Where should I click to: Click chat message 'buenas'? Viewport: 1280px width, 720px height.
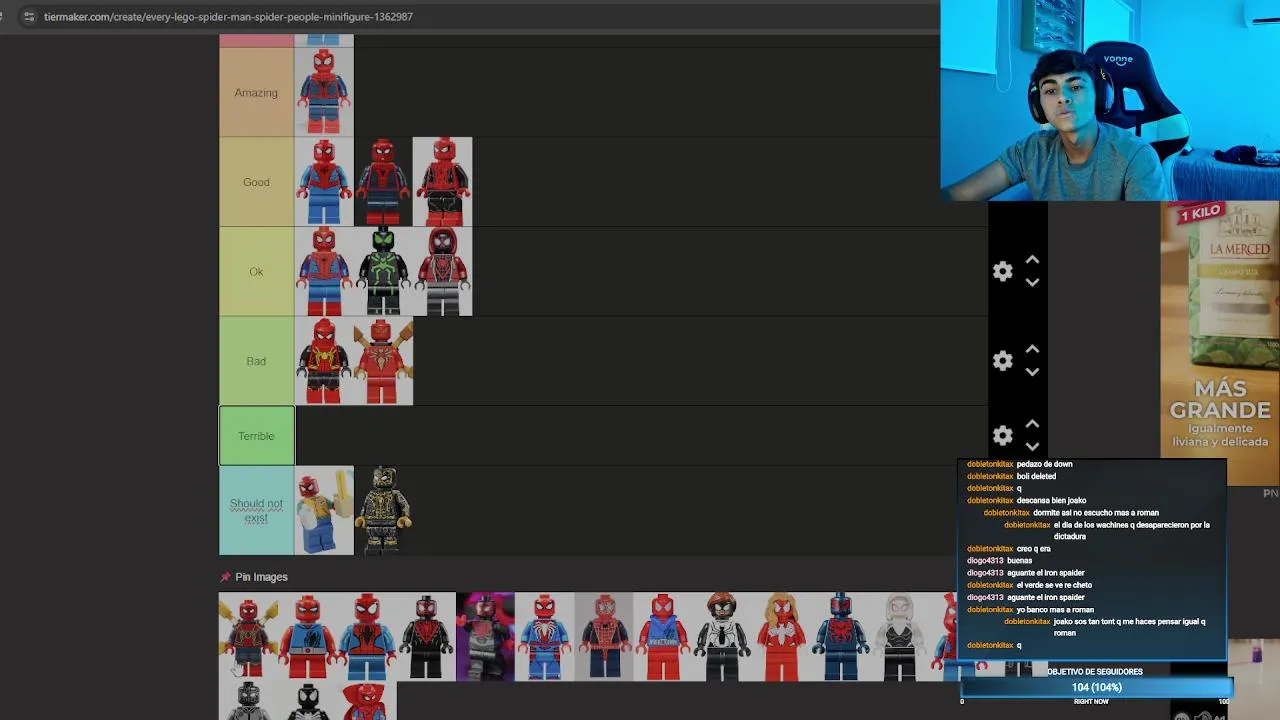click(1019, 561)
